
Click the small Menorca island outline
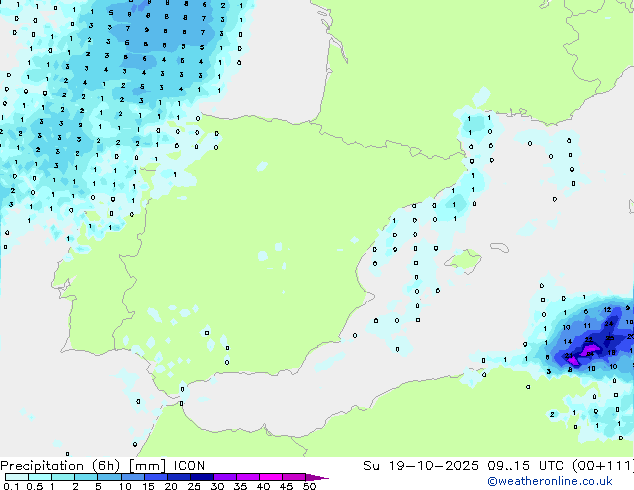point(500,247)
